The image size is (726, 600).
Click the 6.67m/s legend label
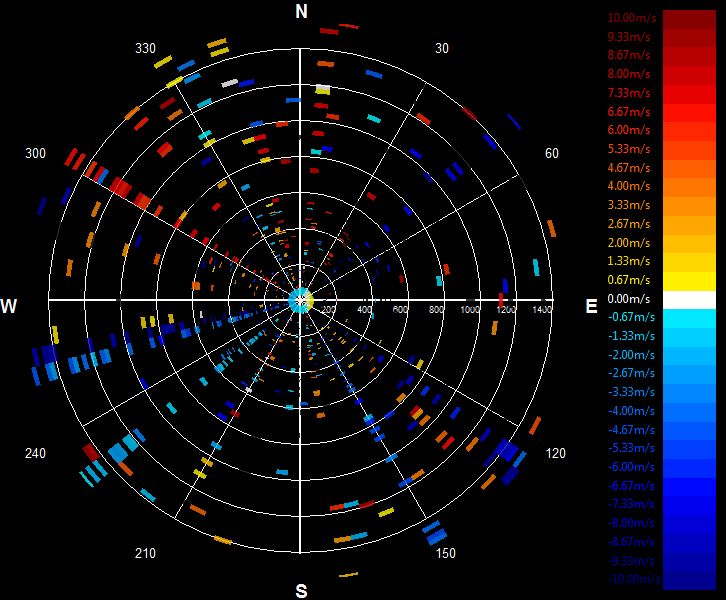coord(629,112)
